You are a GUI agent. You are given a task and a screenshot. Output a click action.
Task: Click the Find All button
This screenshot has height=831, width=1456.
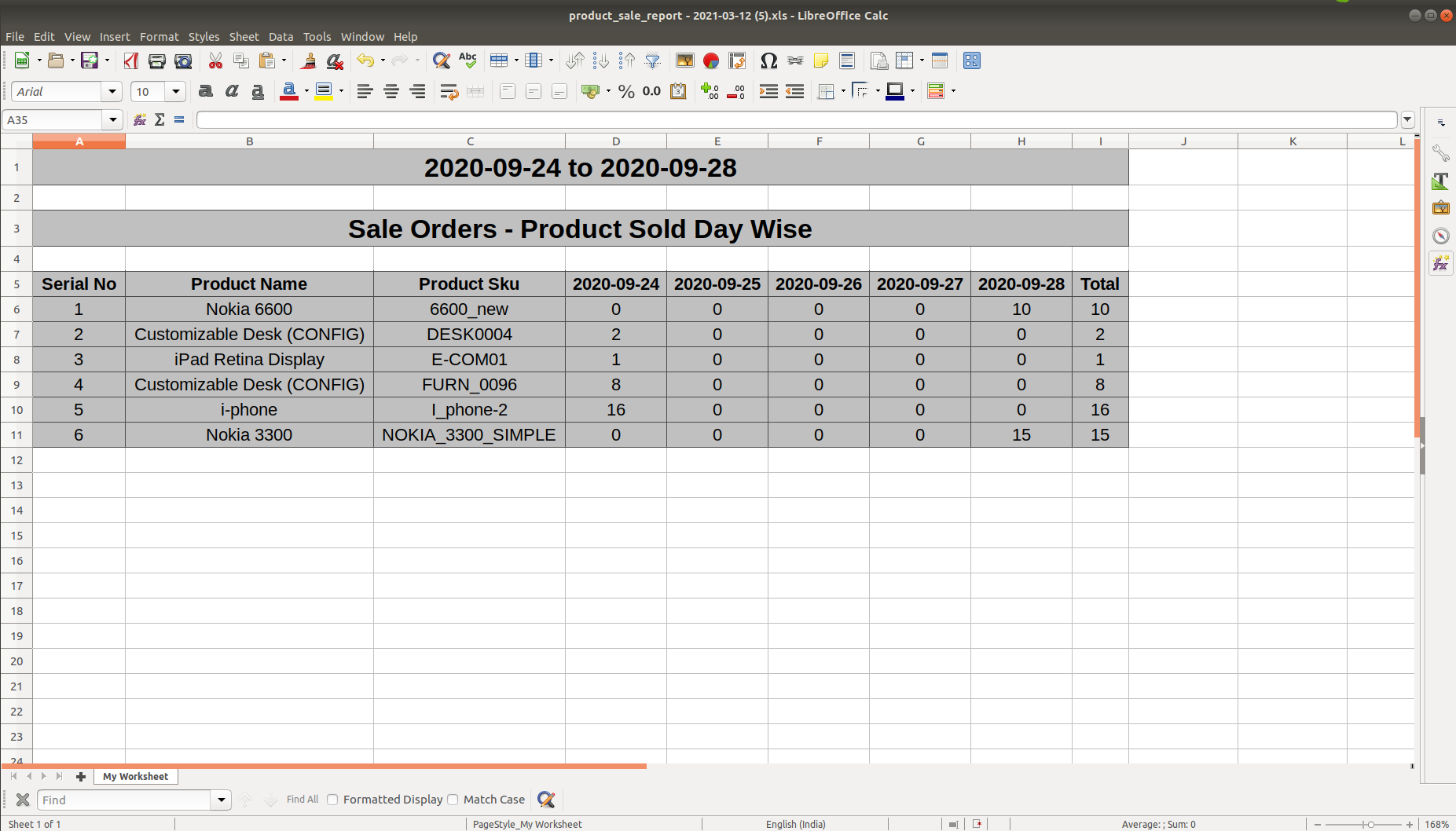303,800
